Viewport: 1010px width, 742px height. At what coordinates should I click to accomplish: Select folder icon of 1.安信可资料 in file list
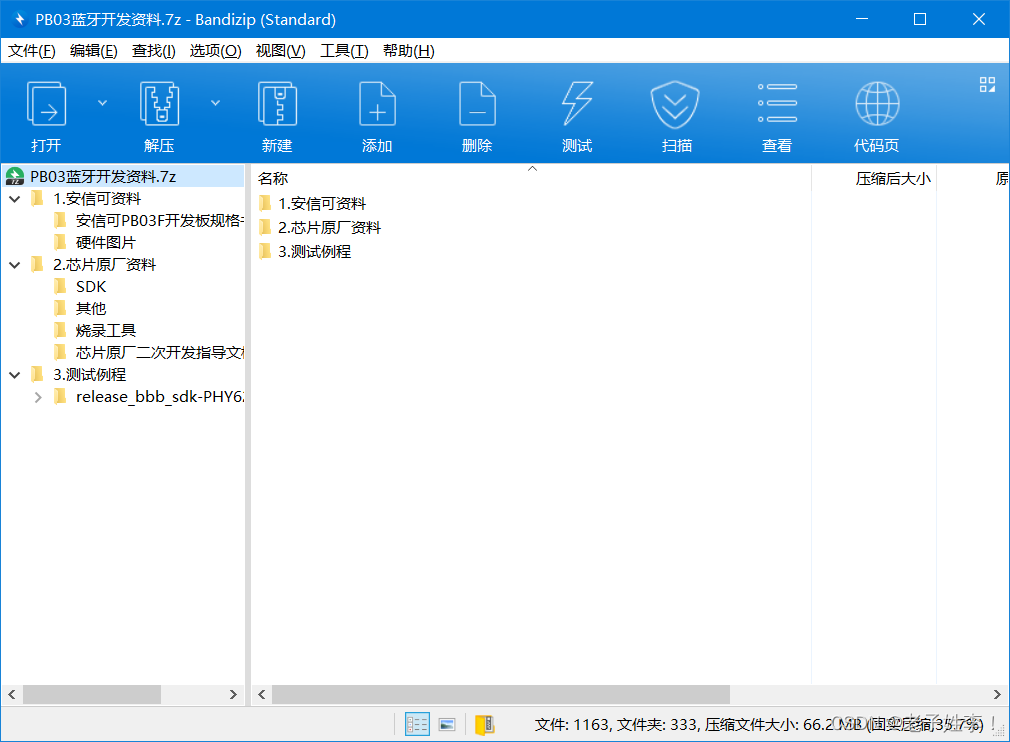[x=265, y=204]
